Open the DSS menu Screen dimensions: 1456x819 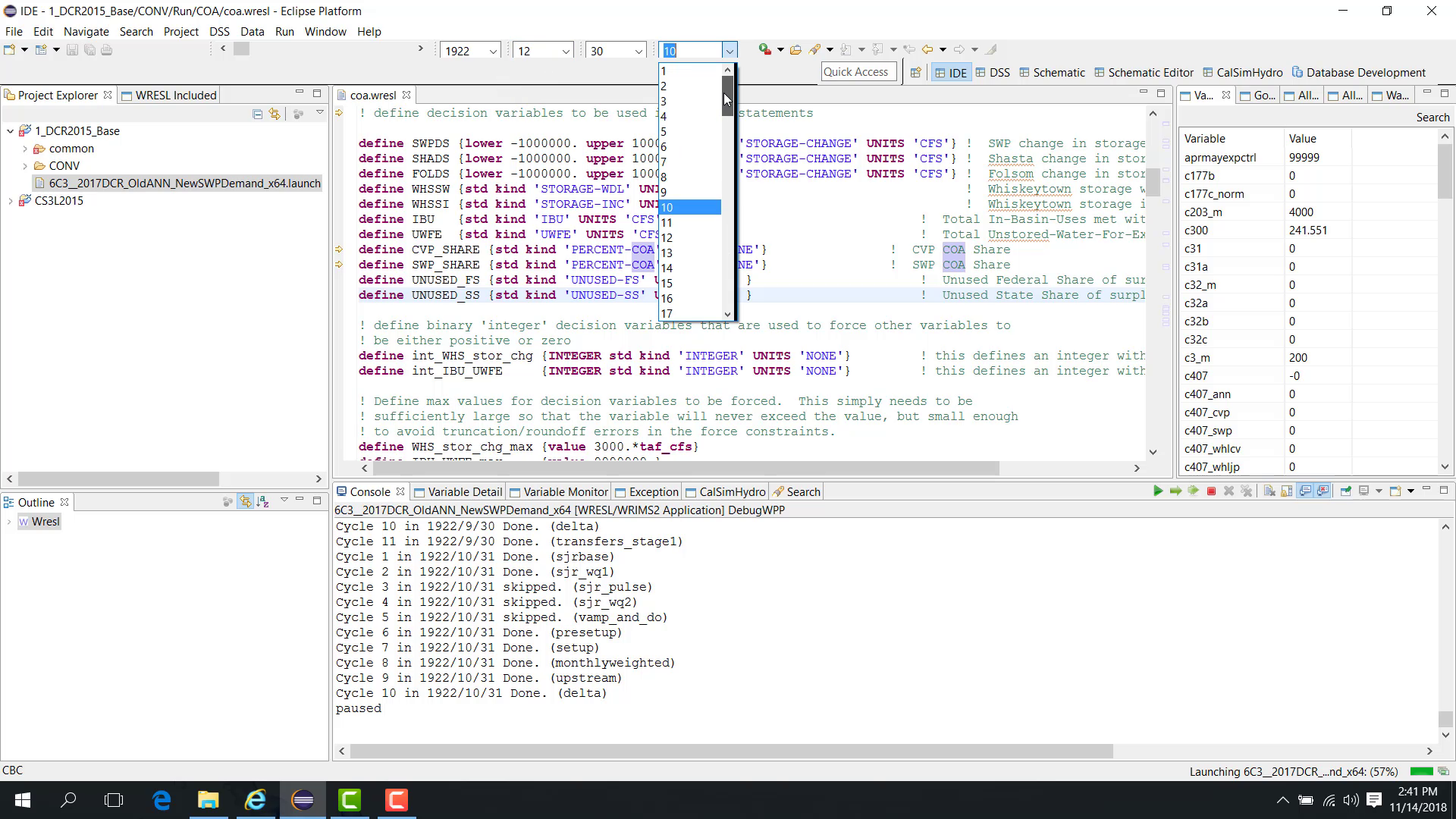[x=219, y=32]
